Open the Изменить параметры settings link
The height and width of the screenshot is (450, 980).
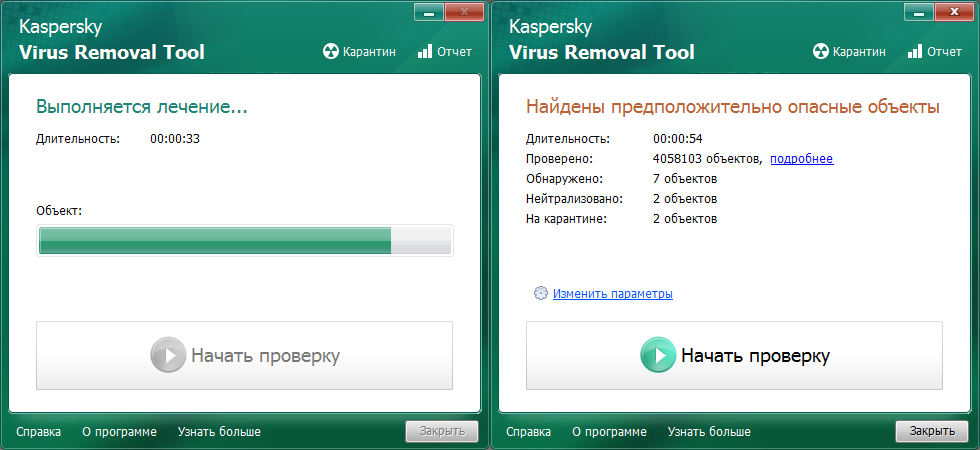tap(612, 294)
